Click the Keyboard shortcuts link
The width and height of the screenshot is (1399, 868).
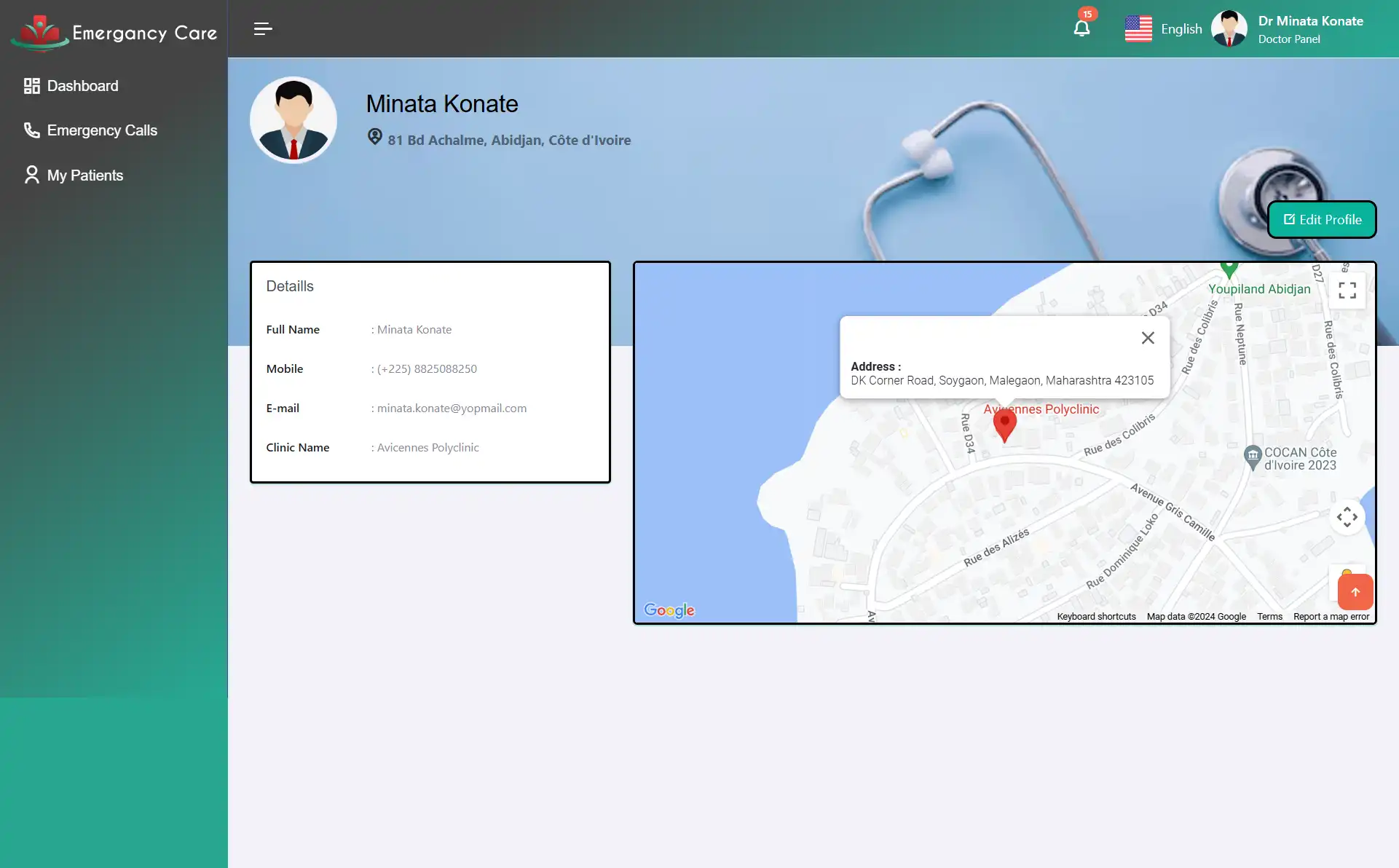pyautogui.click(x=1095, y=616)
